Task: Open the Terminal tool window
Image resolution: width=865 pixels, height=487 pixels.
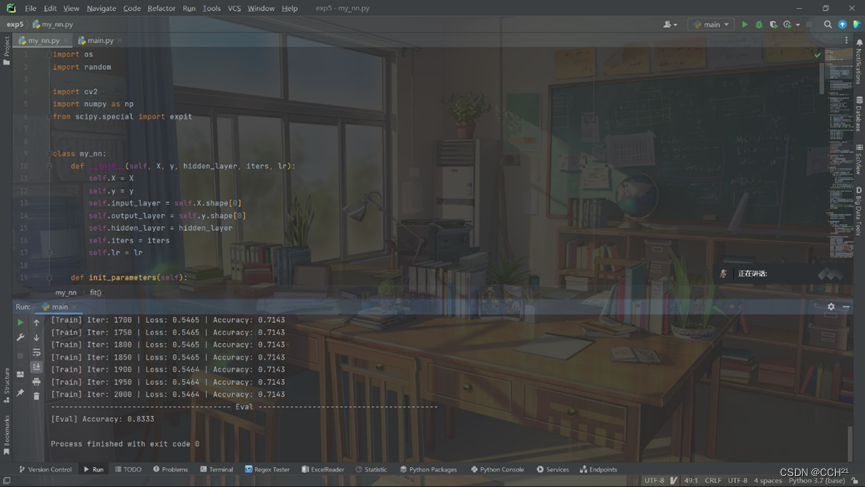Action: point(216,469)
